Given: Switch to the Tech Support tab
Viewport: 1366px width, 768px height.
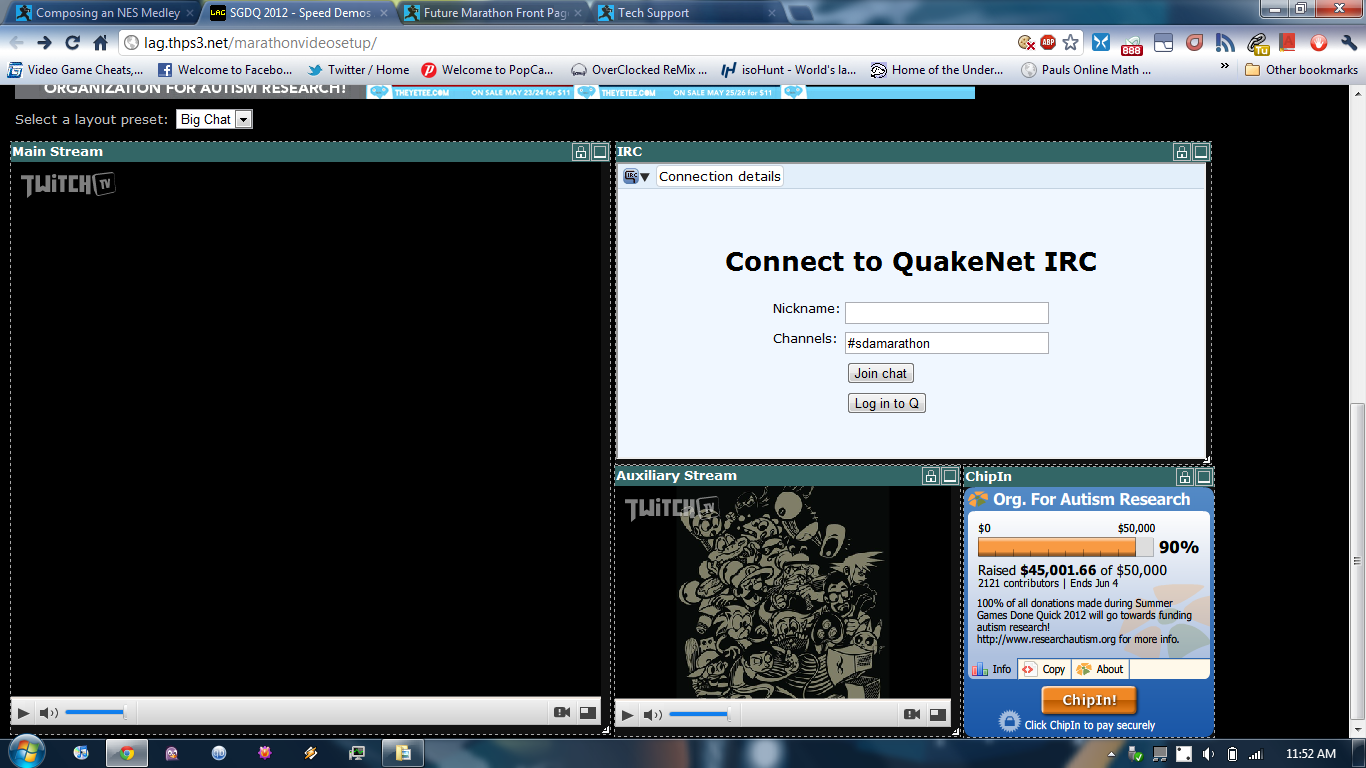Looking at the screenshot, I should click(652, 13).
